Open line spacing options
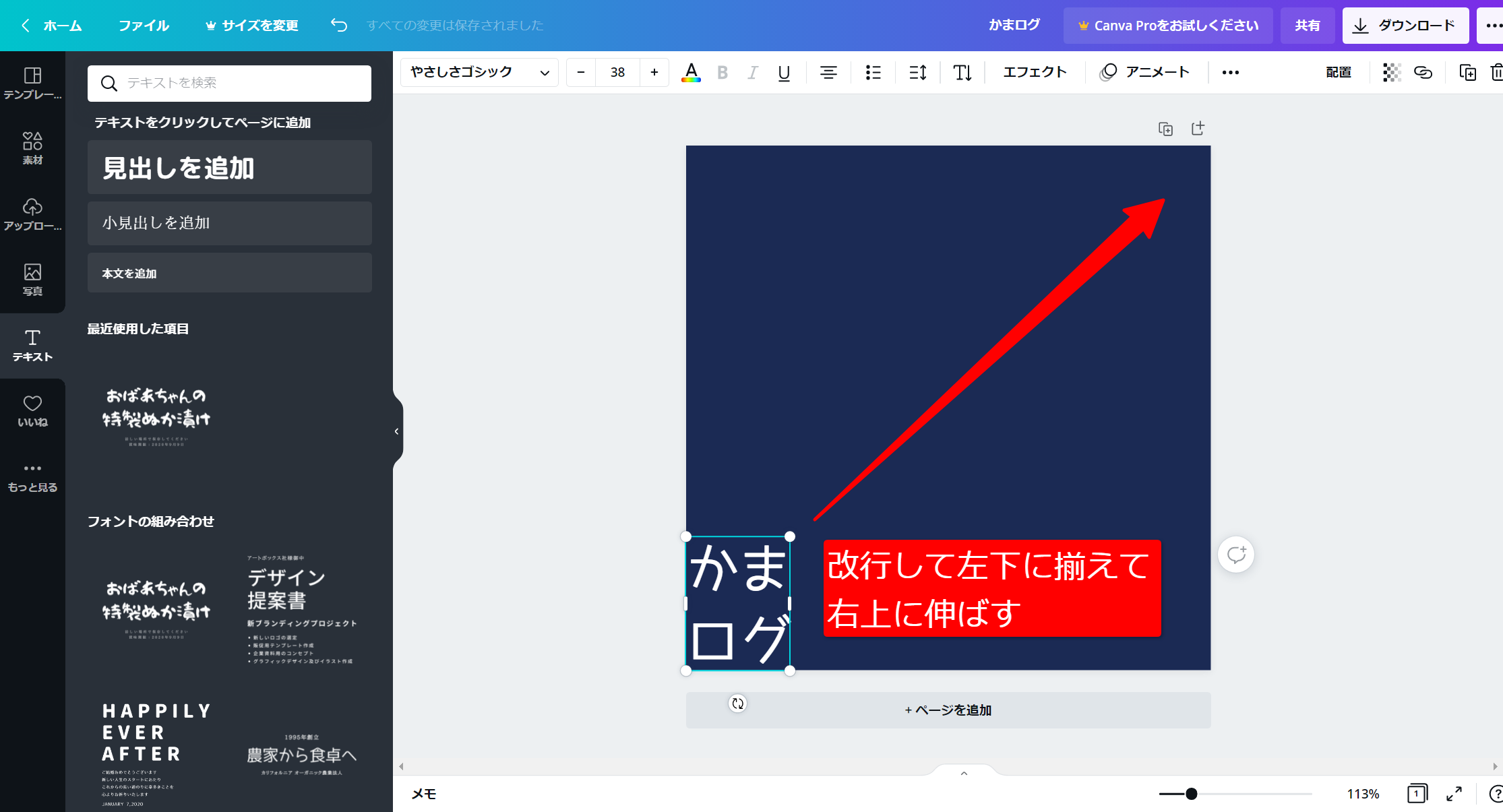1503x812 pixels. pos(918,72)
